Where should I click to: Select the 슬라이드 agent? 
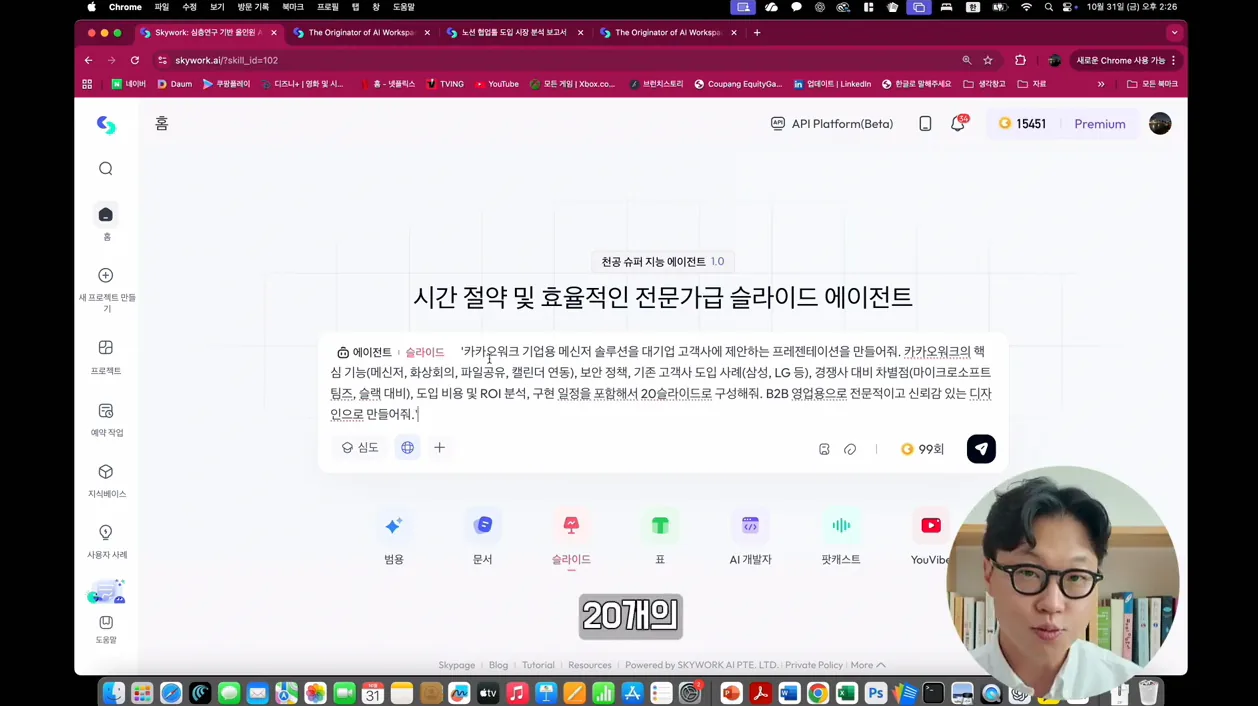571,539
